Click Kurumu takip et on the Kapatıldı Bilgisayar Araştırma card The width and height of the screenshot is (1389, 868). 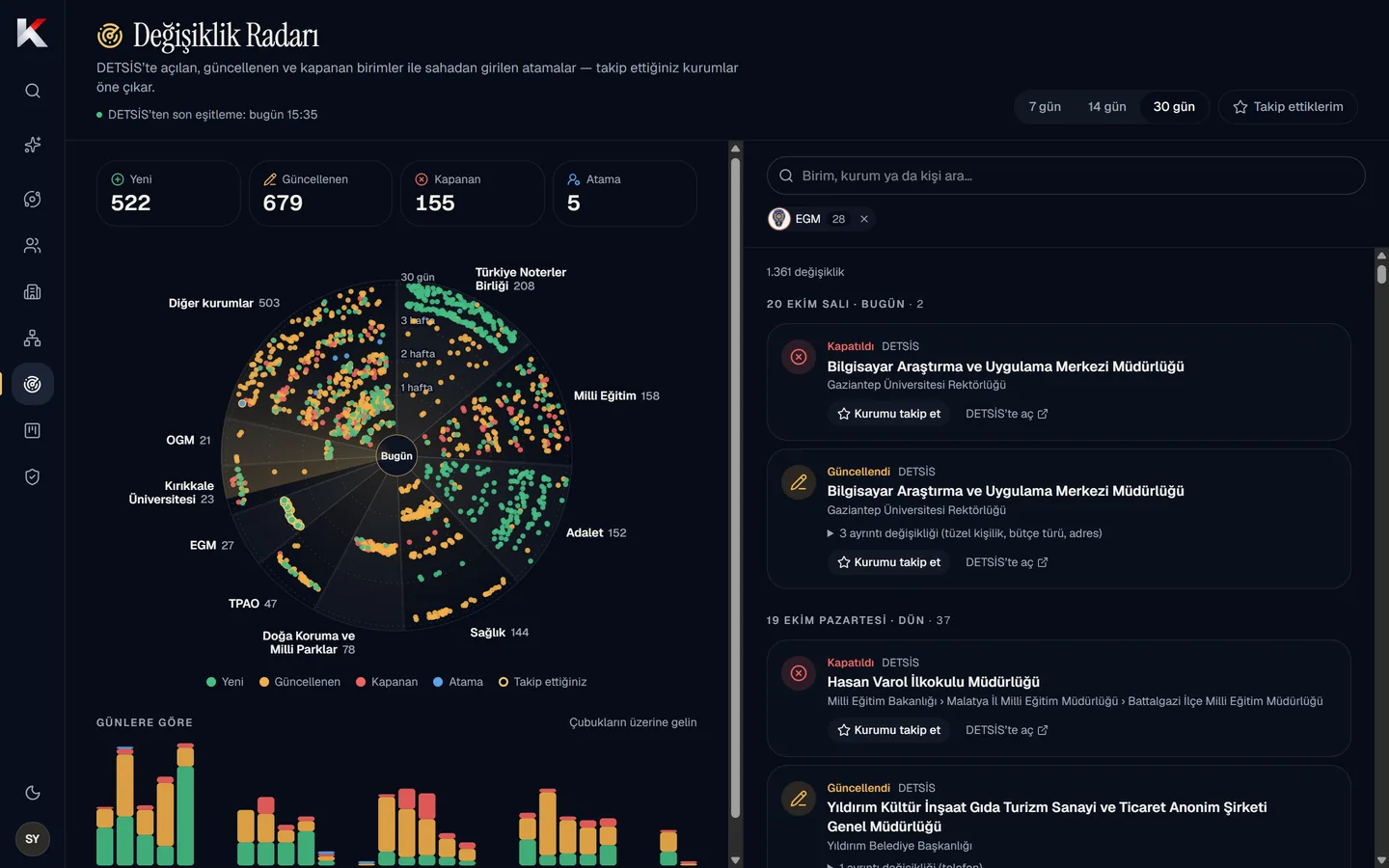(x=888, y=414)
